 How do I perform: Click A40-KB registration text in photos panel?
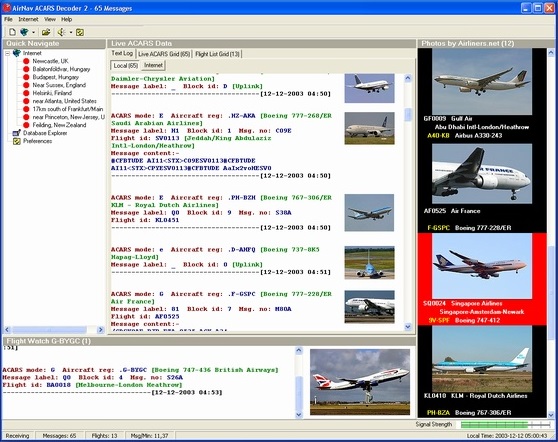pyautogui.click(x=438, y=136)
